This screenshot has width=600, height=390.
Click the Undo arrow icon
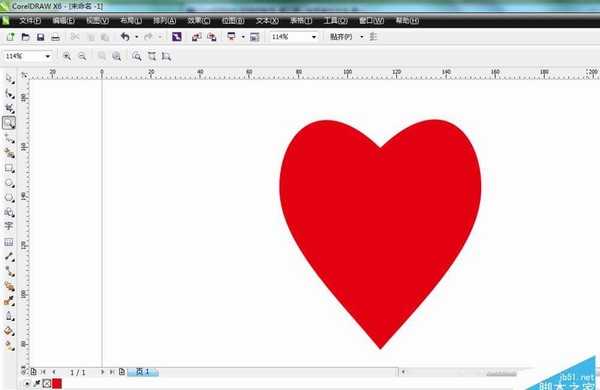point(125,37)
